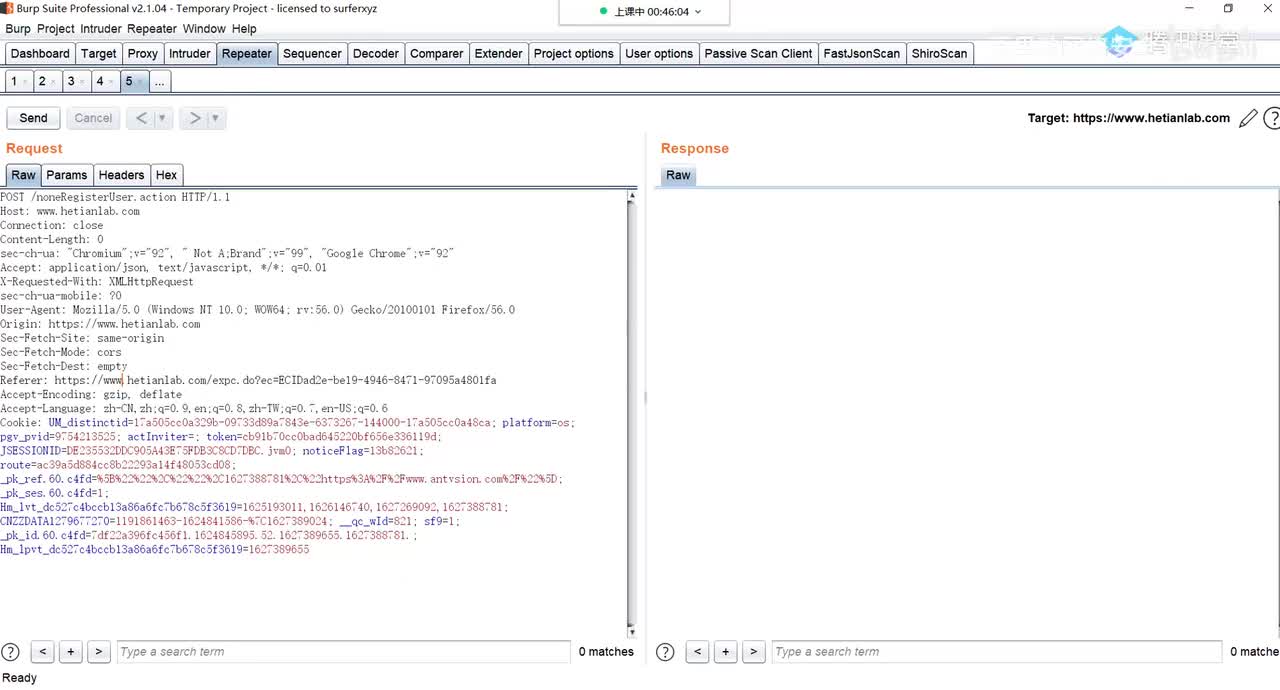Click the Referer header line
Screen dimensions: 1280x690
[248, 380]
